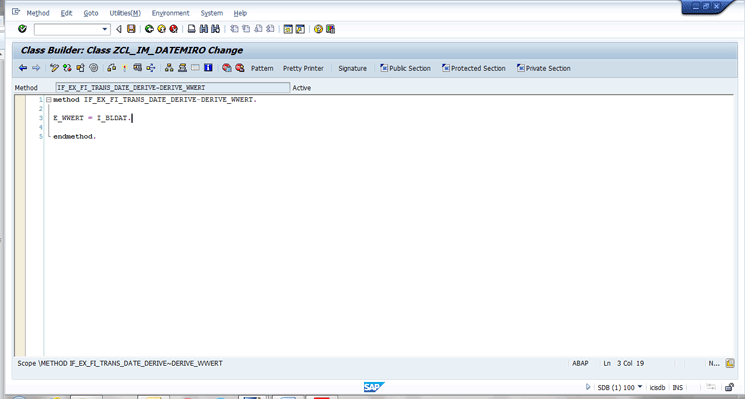Click the Active status text
Viewport: 745px width, 399px height.
tap(302, 88)
